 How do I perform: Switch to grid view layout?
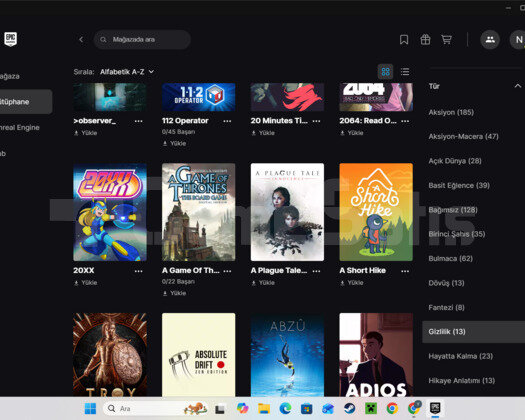(x=385, y=71)
